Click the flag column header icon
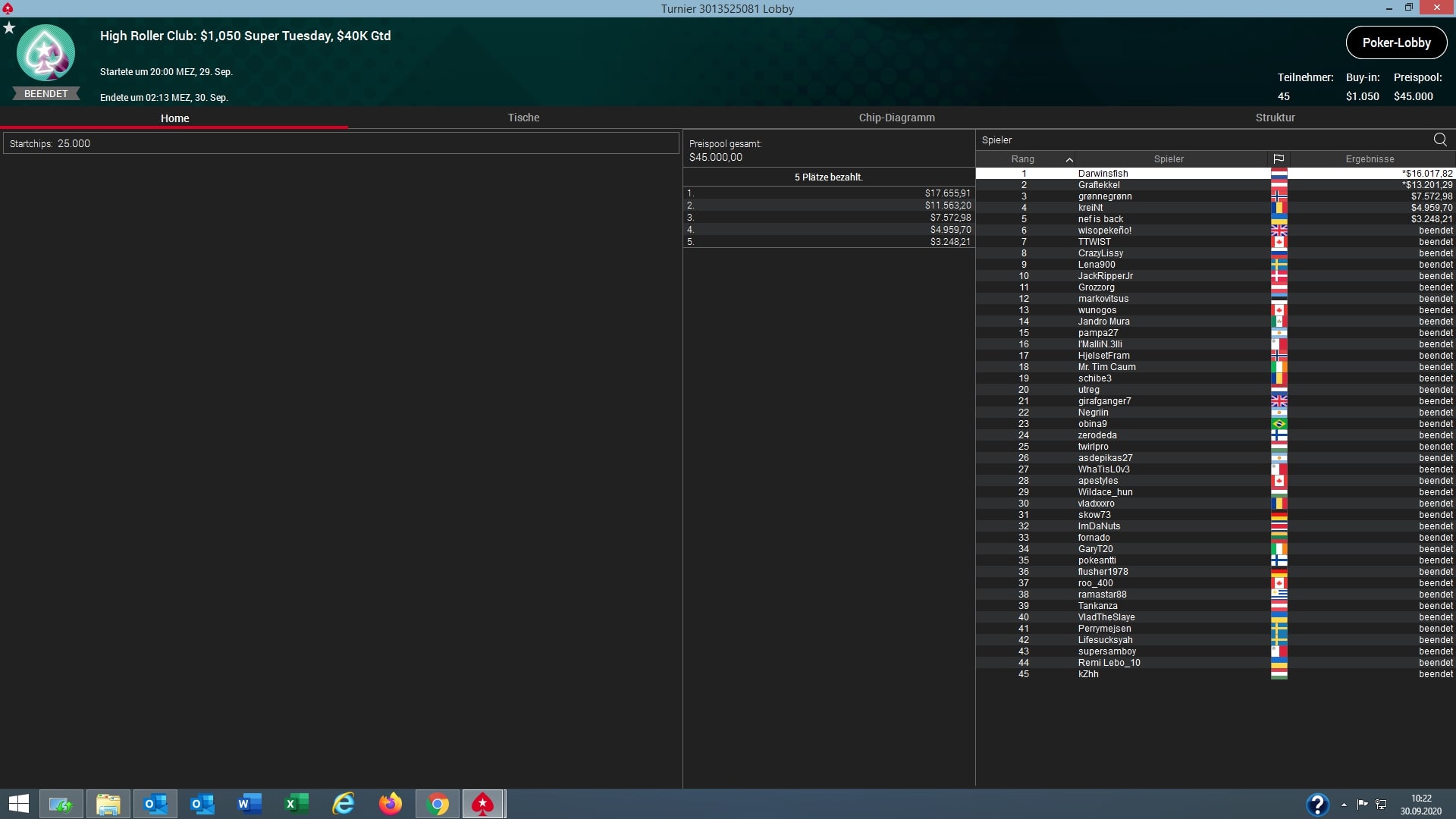The image size is (1456, 819). click(x=1279, y=159)
